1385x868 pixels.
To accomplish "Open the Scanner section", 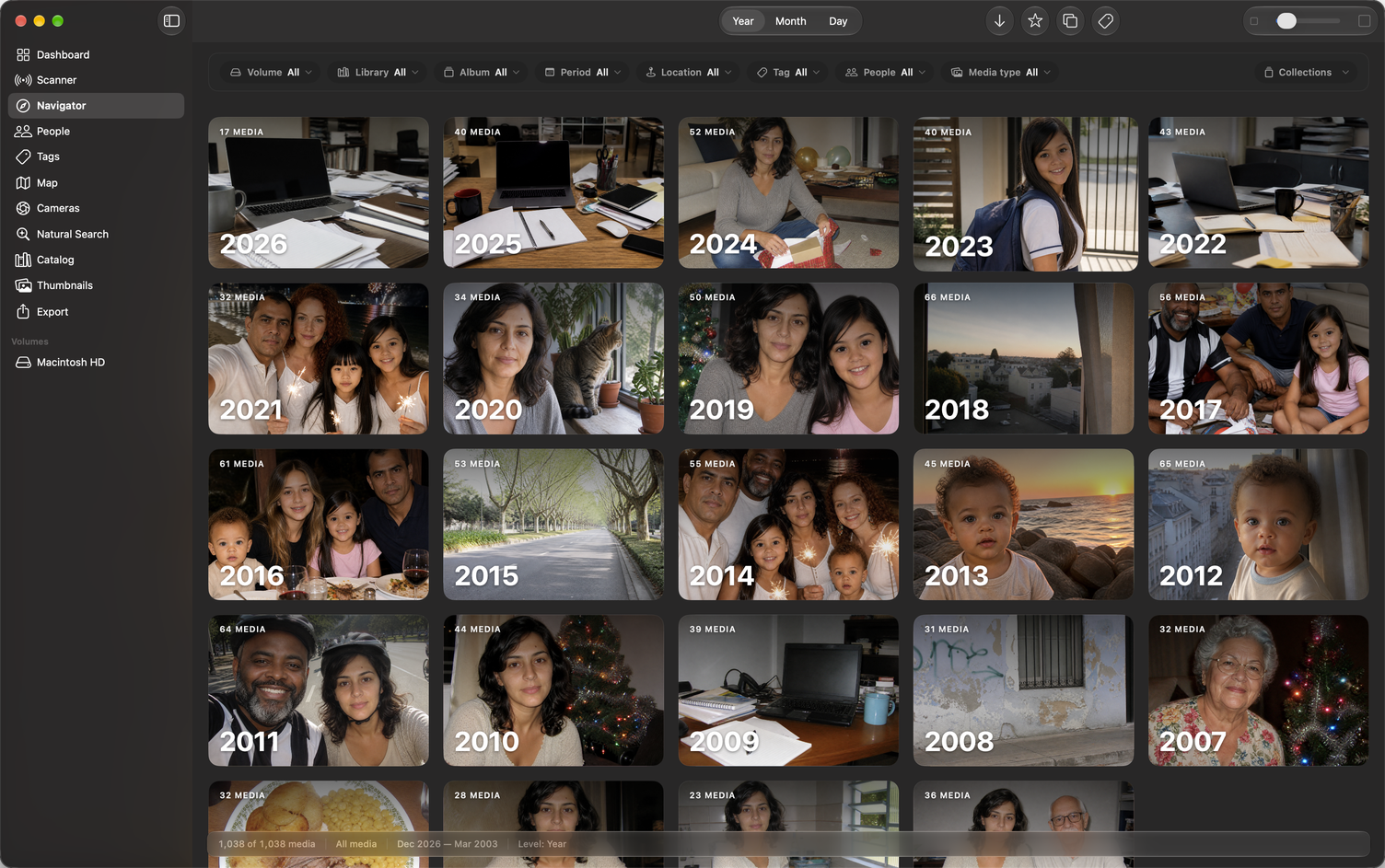I will [96, 80].
